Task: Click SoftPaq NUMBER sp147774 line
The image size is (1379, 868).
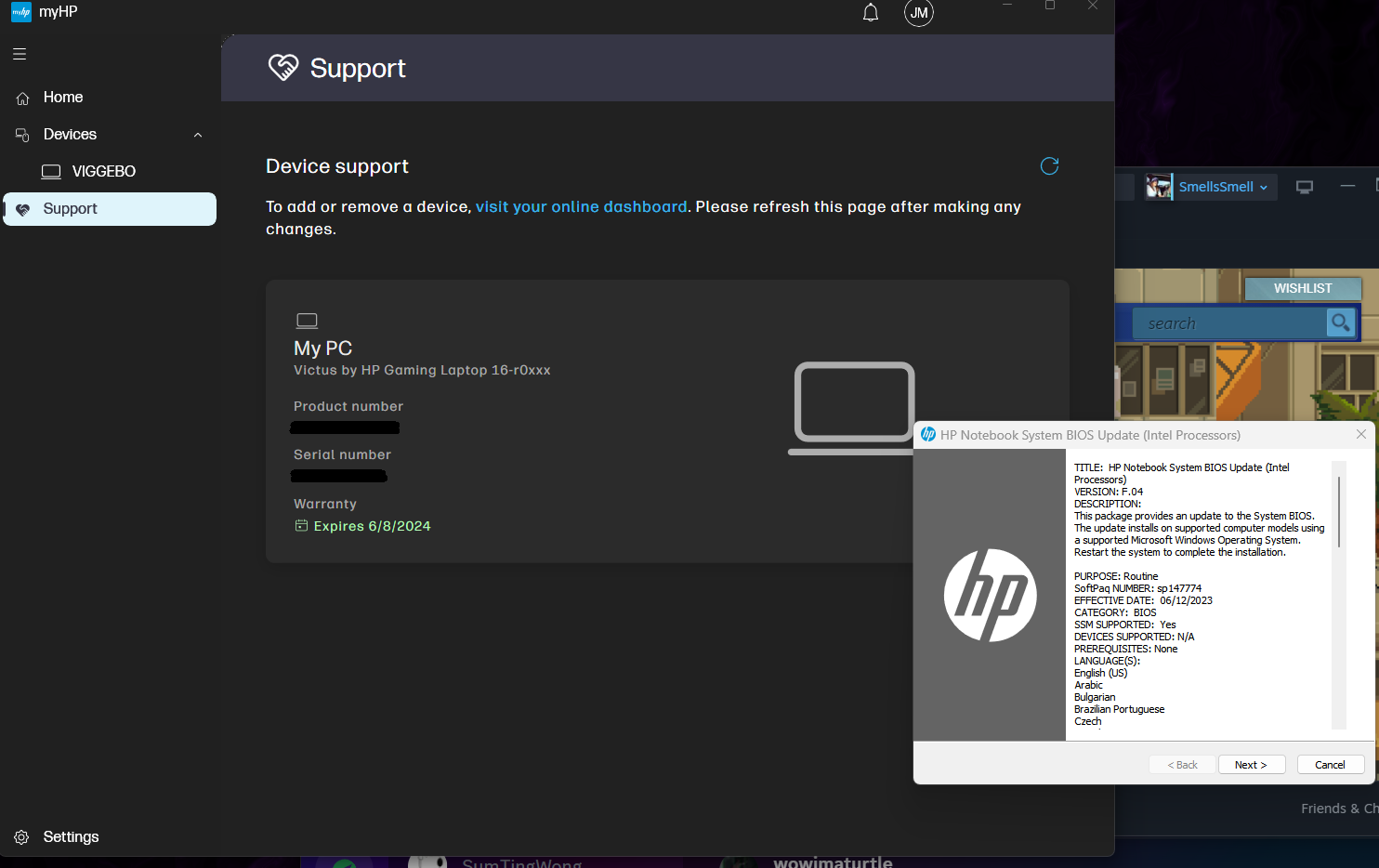Action: (1137, 588)
